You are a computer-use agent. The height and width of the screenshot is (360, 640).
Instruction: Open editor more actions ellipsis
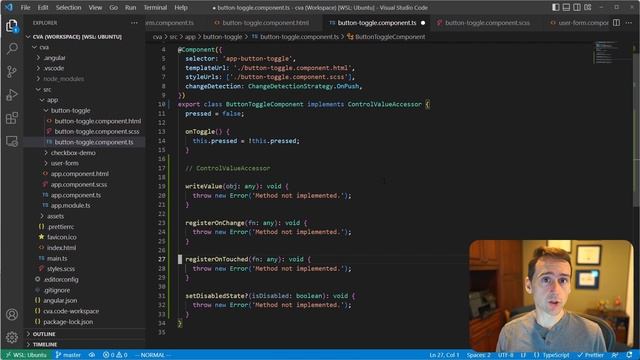(629, 23)
